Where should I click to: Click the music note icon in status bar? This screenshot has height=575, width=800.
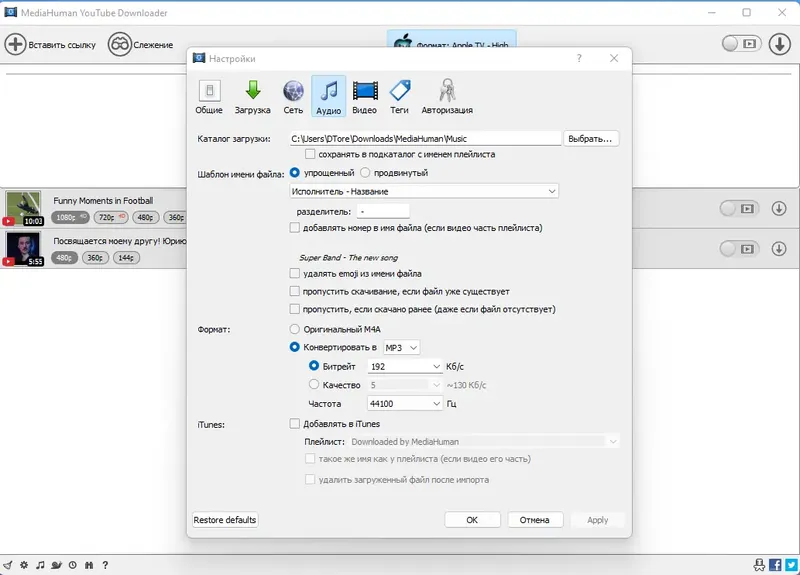(40, 565)
